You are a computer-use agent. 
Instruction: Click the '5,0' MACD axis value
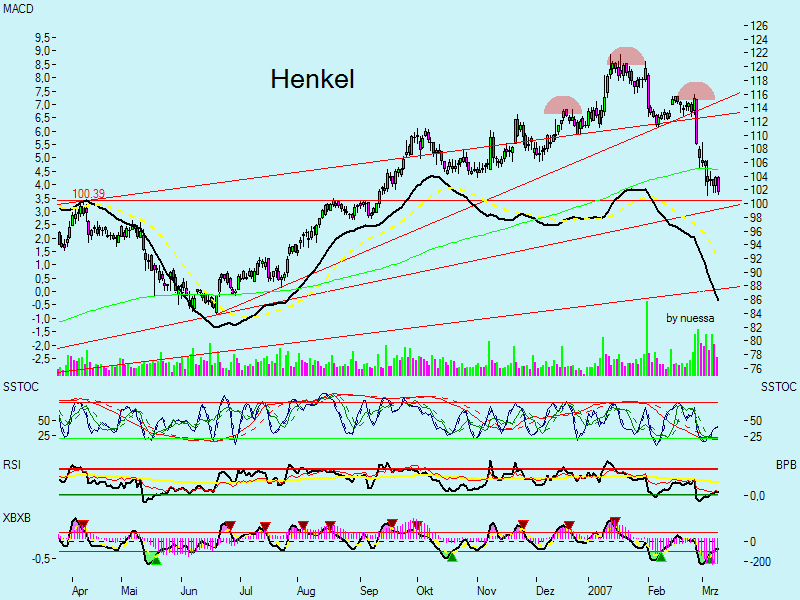pyautogui.click(x=42, y=158)
